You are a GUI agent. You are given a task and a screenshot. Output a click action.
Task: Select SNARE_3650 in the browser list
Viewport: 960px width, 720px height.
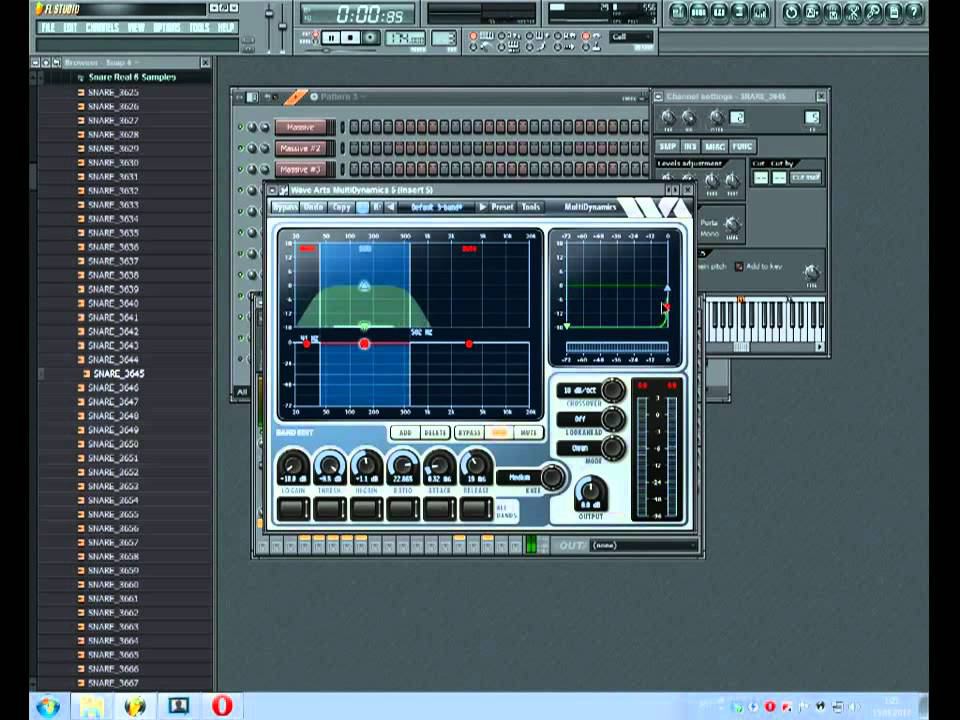(113, 444)
